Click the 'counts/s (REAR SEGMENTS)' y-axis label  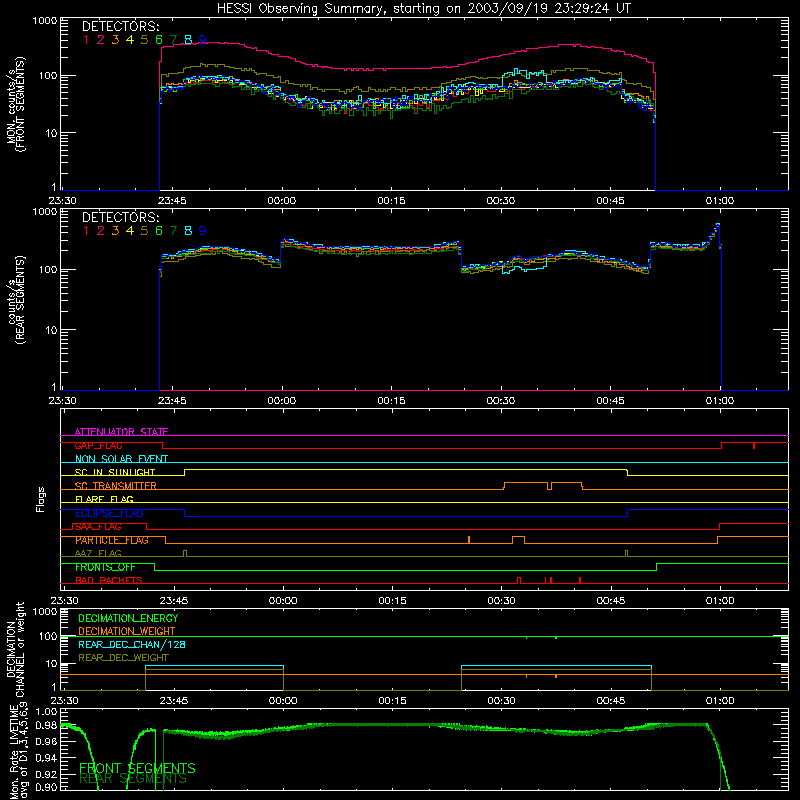pyautogui.click(x=16, y=299)
